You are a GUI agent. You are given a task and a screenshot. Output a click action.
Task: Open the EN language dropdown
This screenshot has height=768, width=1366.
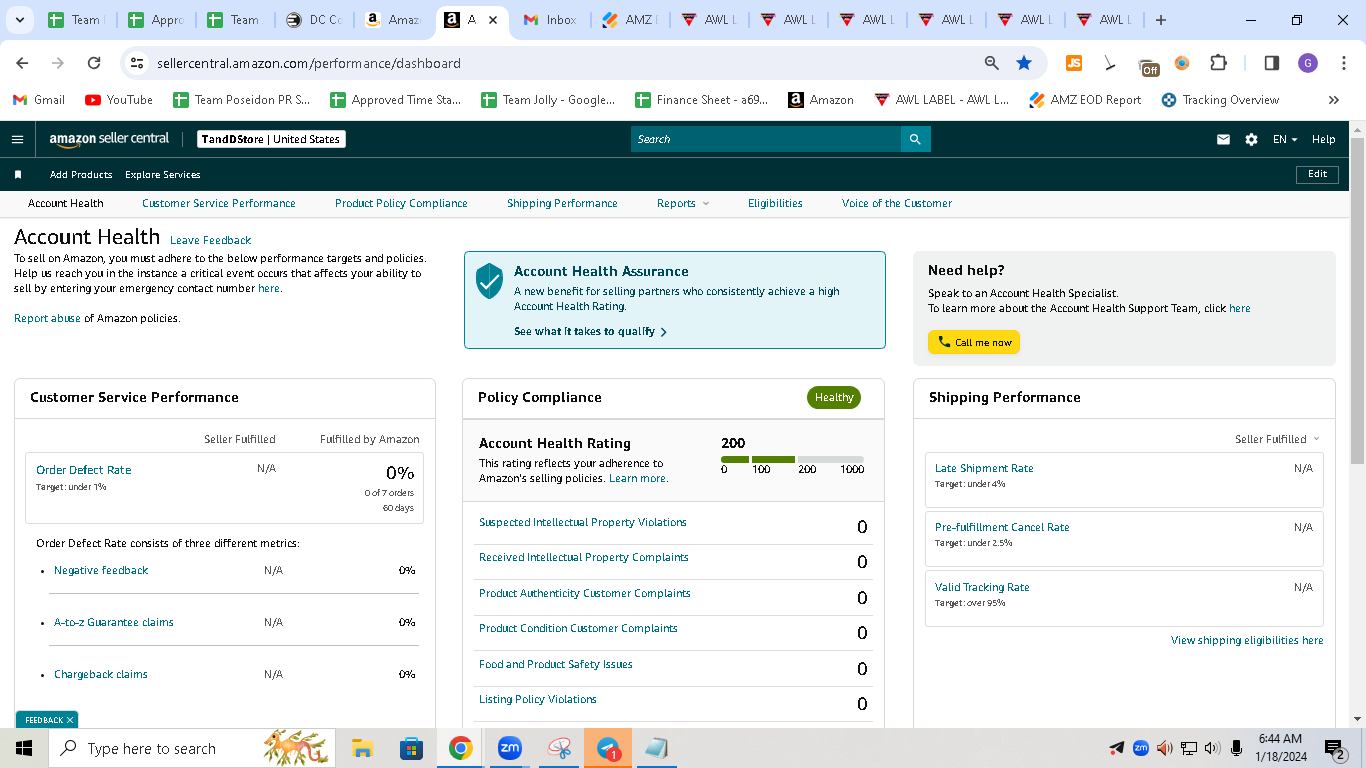[x=1285, y=140]
